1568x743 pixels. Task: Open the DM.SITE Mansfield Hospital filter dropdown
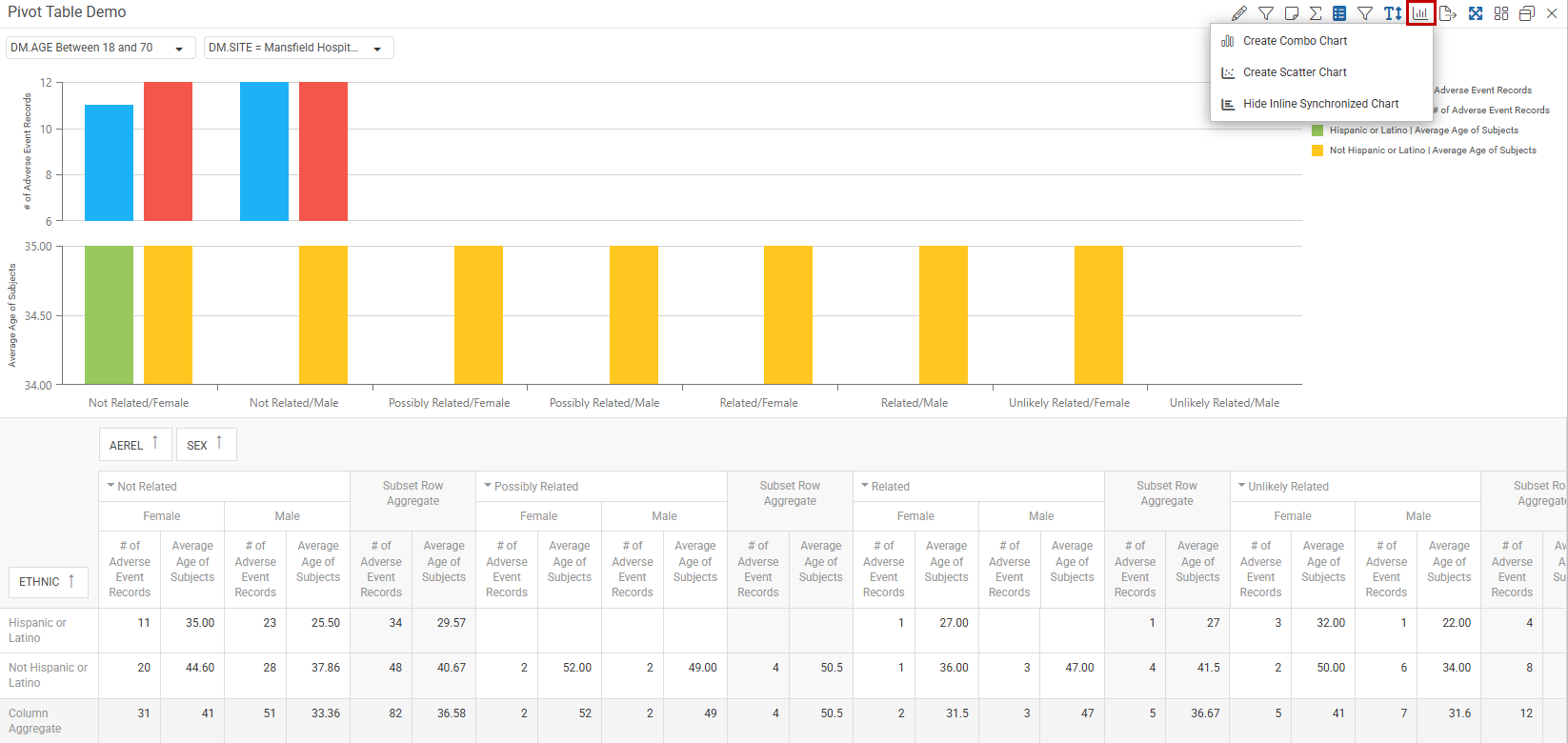point(299,48)
